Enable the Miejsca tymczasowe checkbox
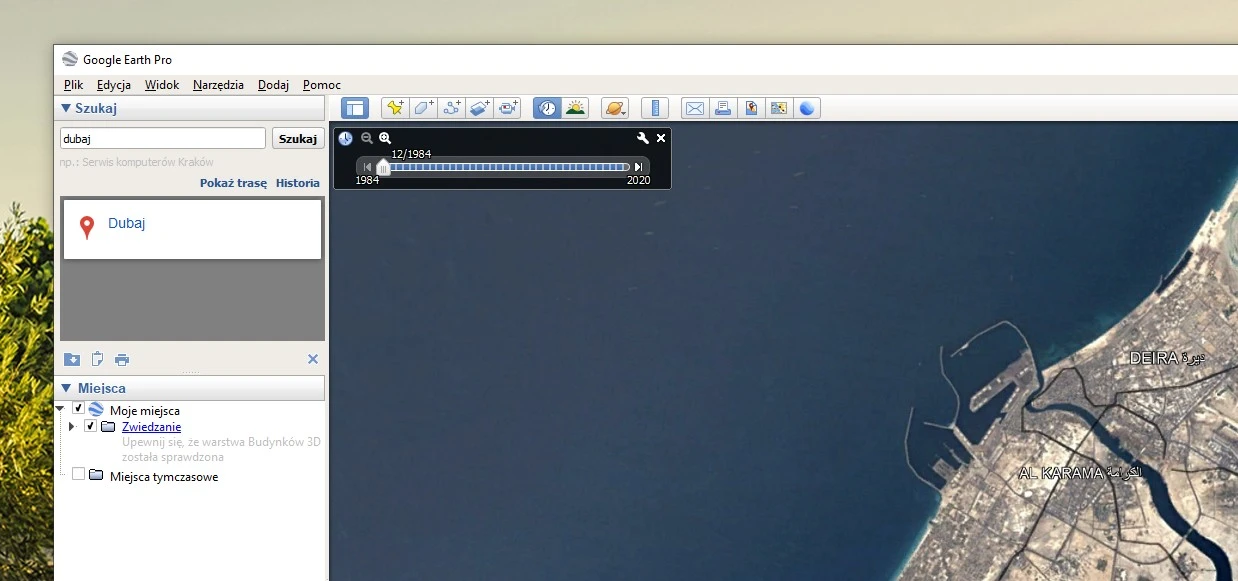Viewport: 1238px width, 581px height. (x=78, y=474)
